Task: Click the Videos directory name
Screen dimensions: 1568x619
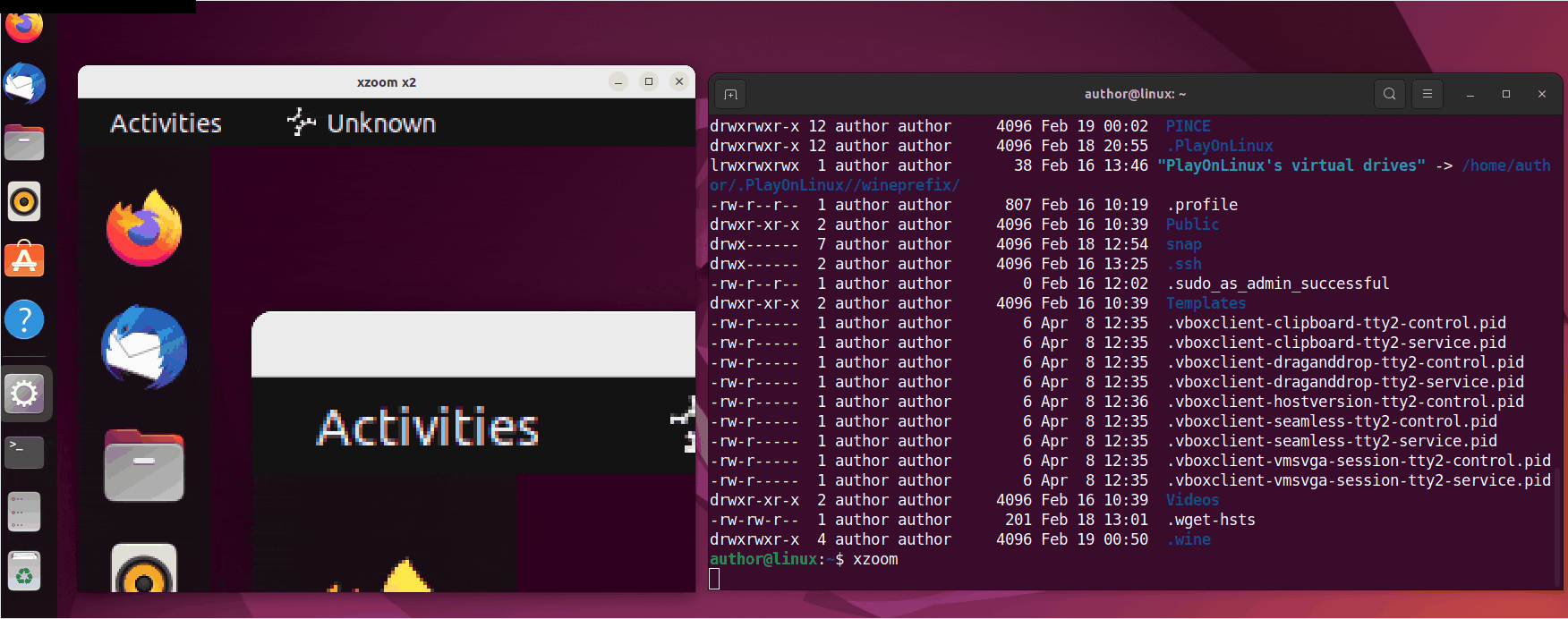Action: point(1192,500)
